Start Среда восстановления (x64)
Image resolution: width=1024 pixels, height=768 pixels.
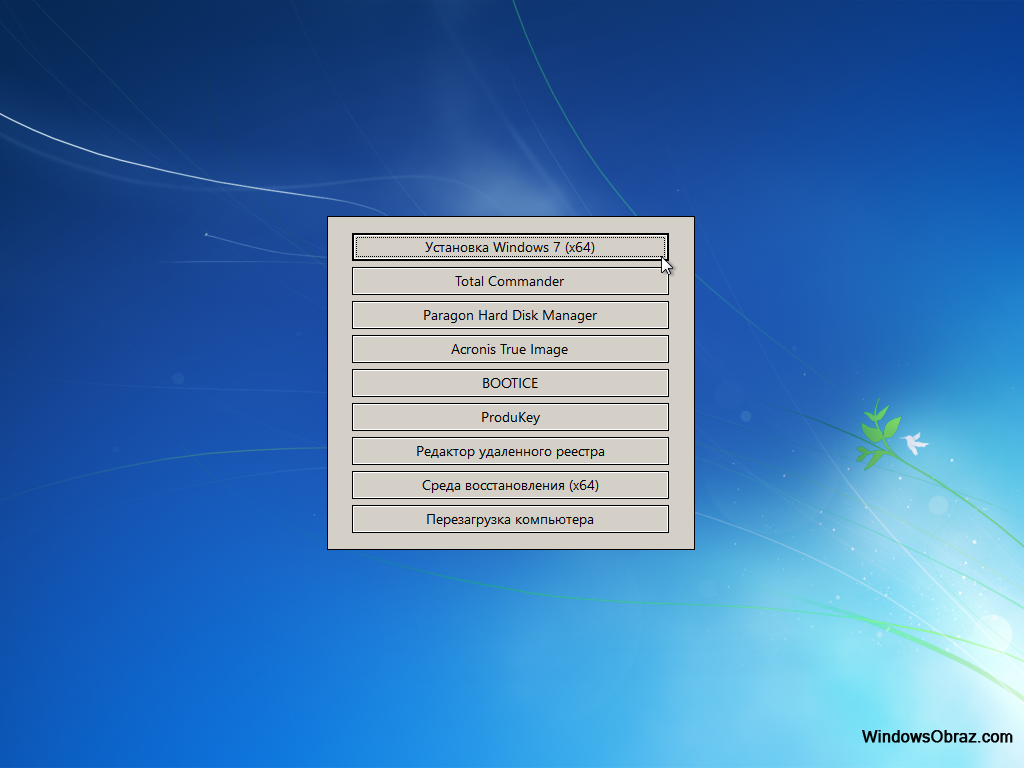click(x=510, y=485)
